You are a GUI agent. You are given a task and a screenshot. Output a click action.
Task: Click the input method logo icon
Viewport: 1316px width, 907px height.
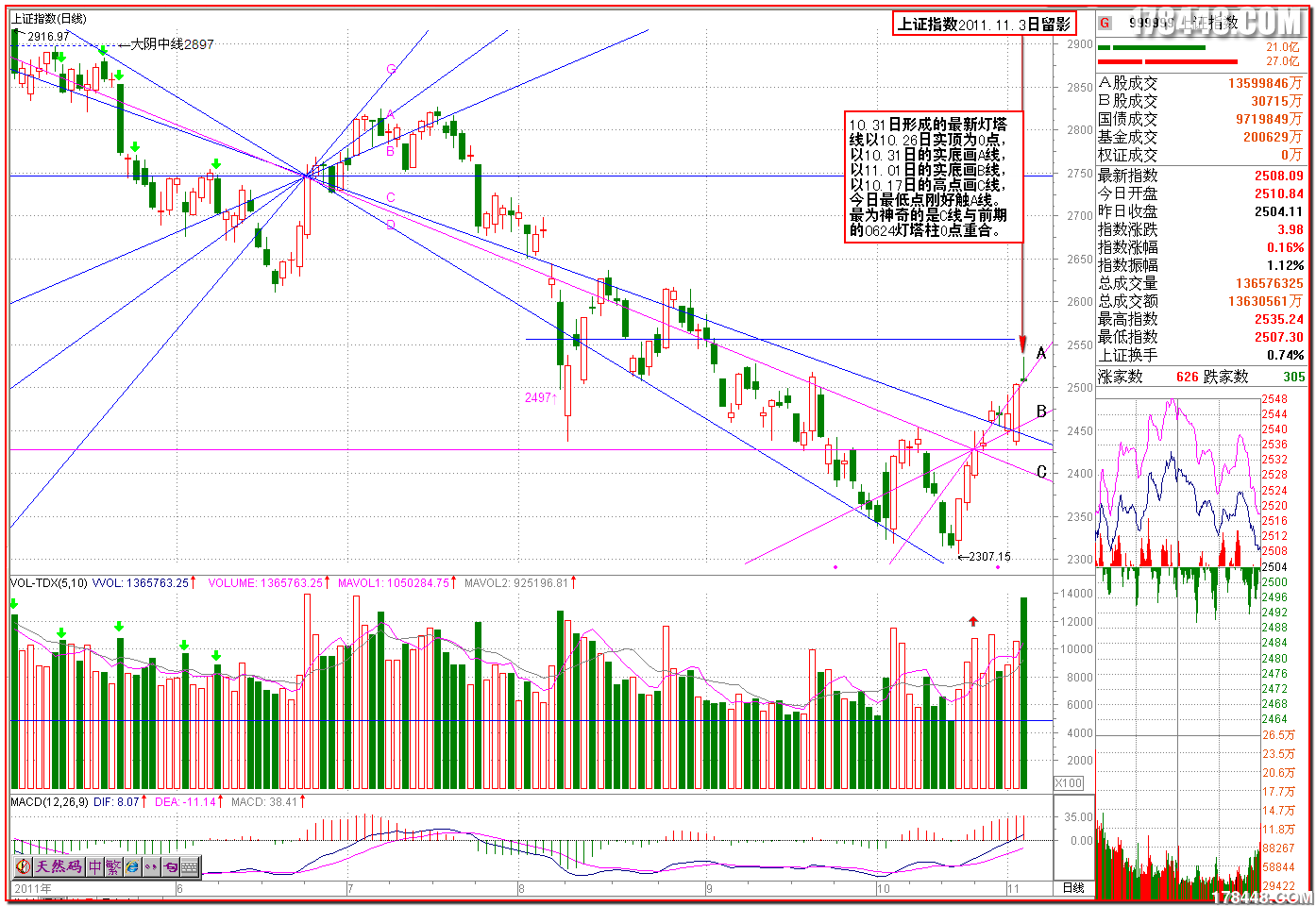click(x=24, y=866)
